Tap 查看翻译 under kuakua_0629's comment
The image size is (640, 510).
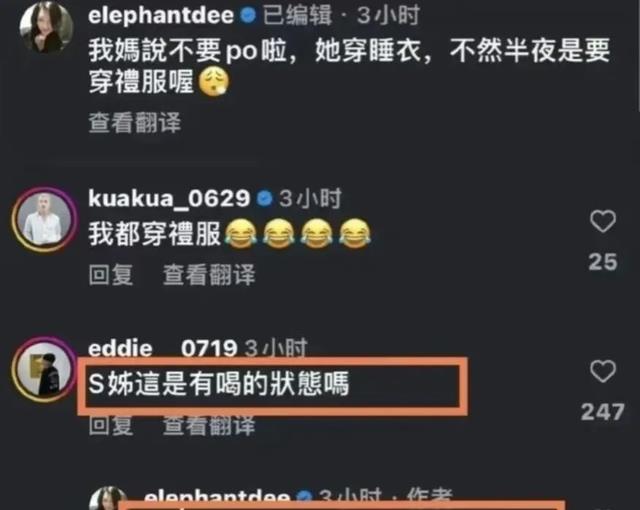coord(209,275)
